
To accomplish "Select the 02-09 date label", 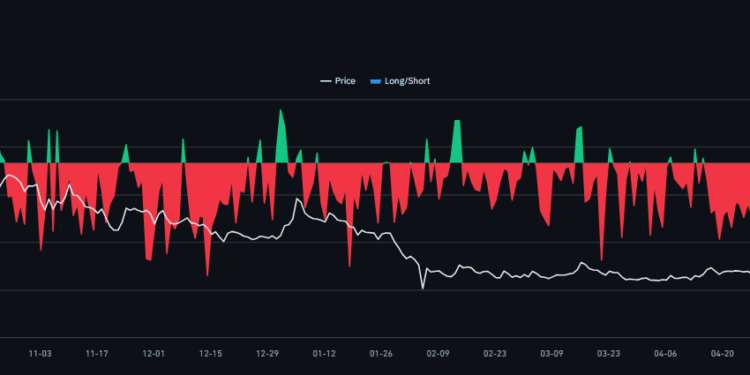I will coord(438,354).
